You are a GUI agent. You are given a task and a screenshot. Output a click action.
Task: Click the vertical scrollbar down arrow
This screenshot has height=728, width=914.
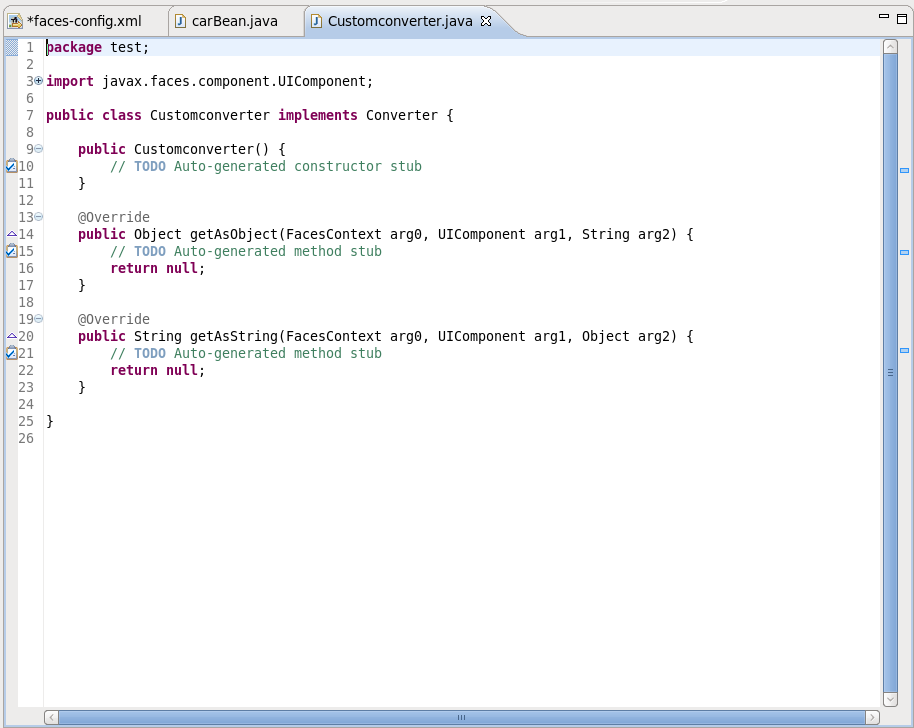[x=890, y=699]
